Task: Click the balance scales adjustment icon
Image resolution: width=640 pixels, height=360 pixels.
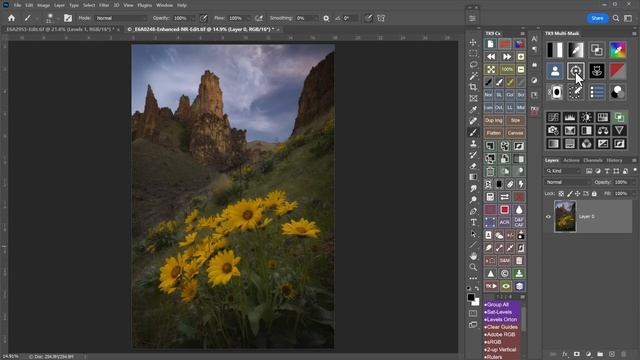Action: 602,131
